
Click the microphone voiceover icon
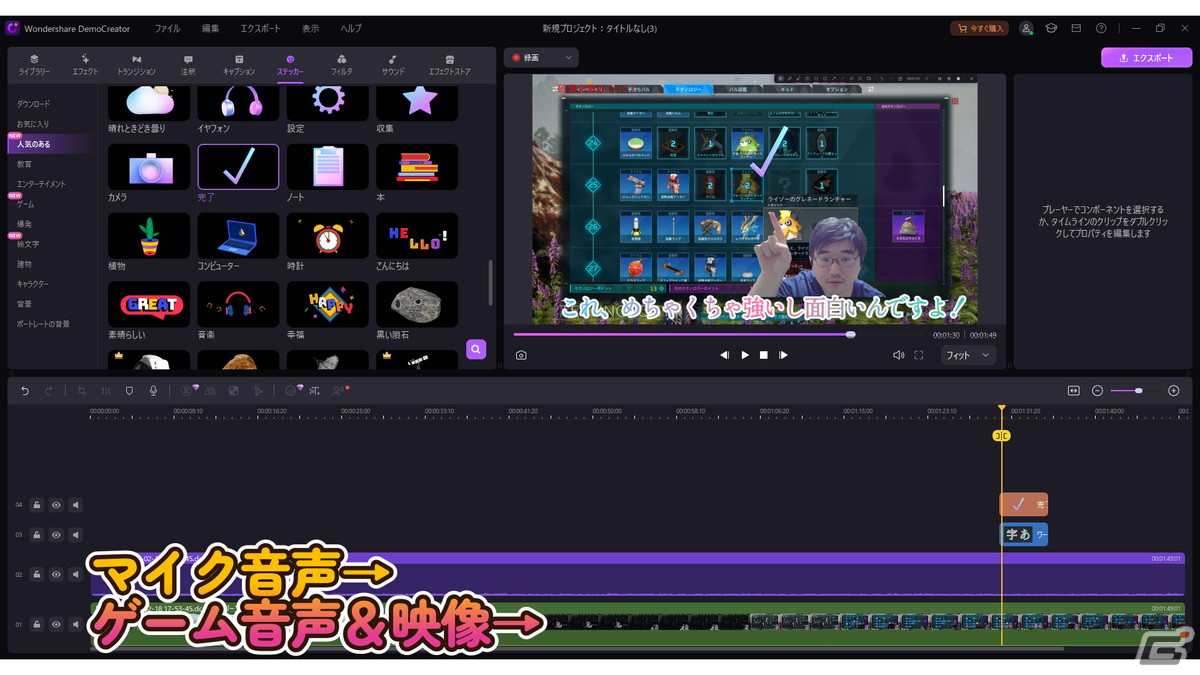(x=153, y=391)
